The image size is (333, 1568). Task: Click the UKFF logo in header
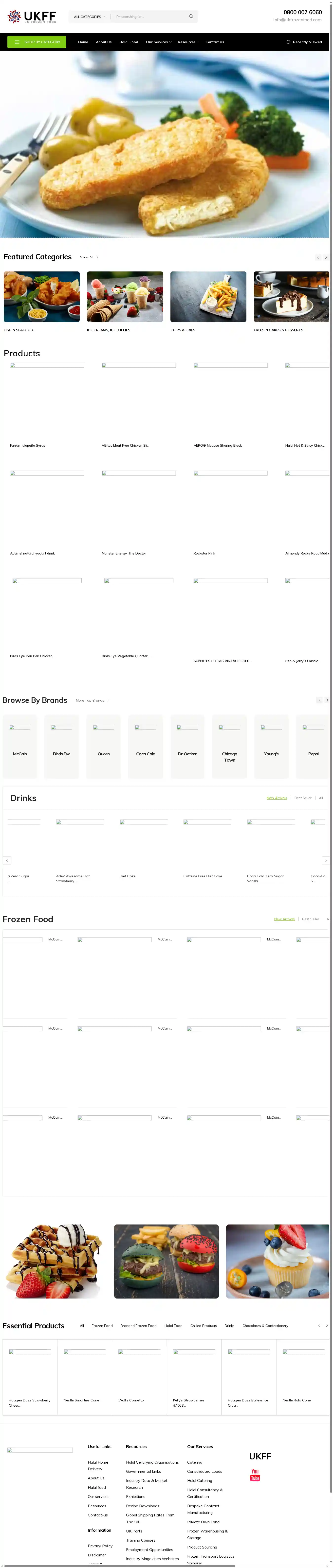click(32, 17)
